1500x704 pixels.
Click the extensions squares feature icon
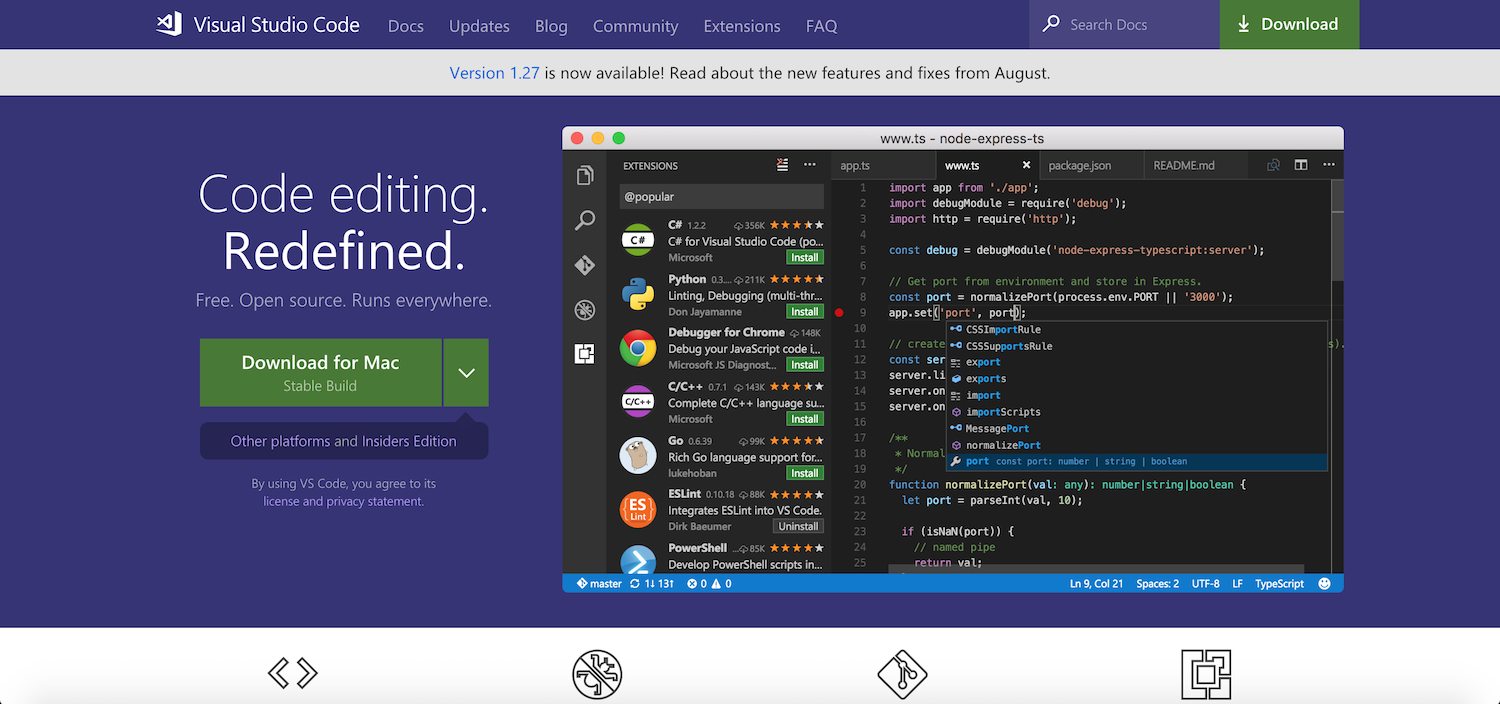click(x=1206, y=674)
